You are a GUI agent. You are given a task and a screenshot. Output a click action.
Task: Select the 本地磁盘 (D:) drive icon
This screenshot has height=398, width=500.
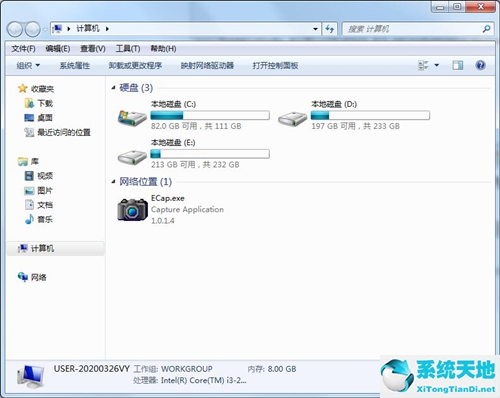click(x=292, y=118)
